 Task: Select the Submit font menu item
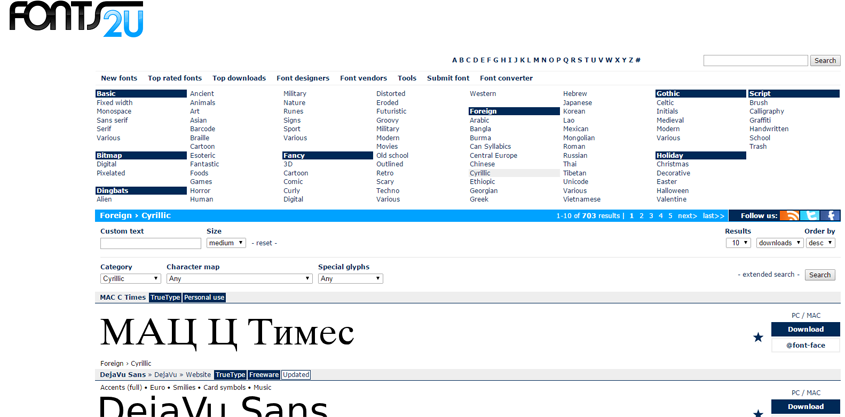tap(448, 78)
